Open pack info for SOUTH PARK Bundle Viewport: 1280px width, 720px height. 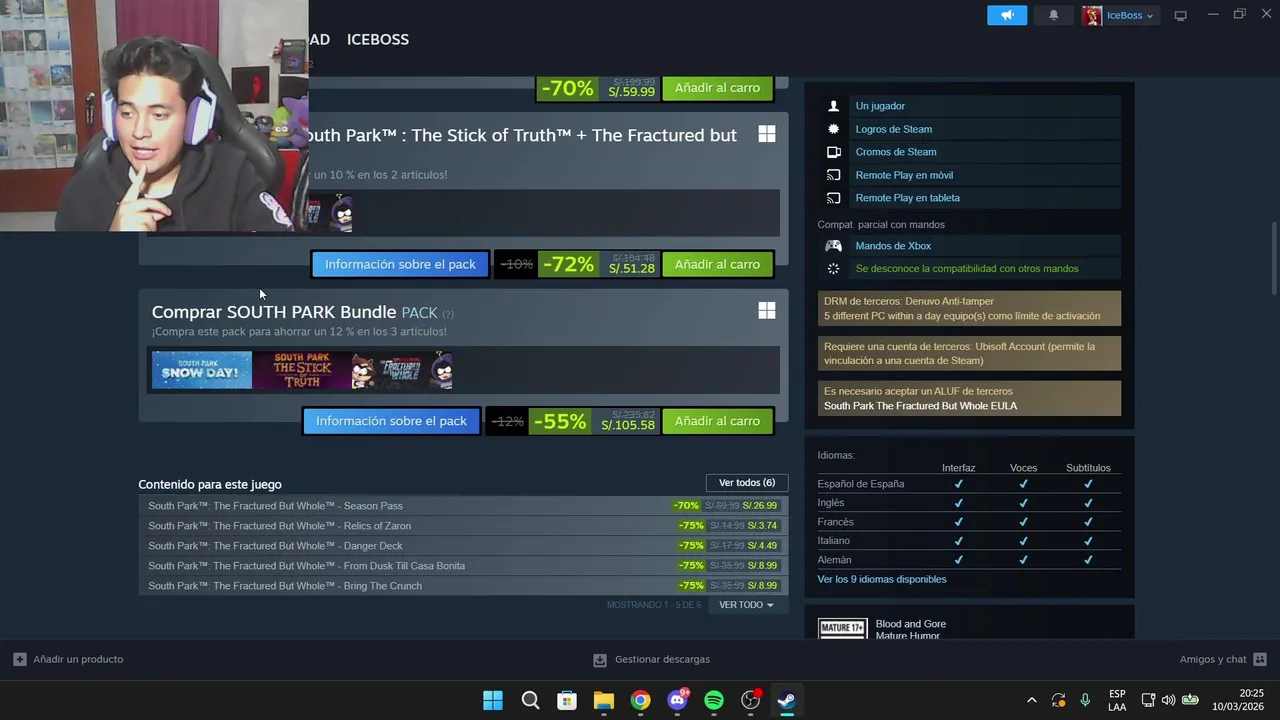(391, 421)
